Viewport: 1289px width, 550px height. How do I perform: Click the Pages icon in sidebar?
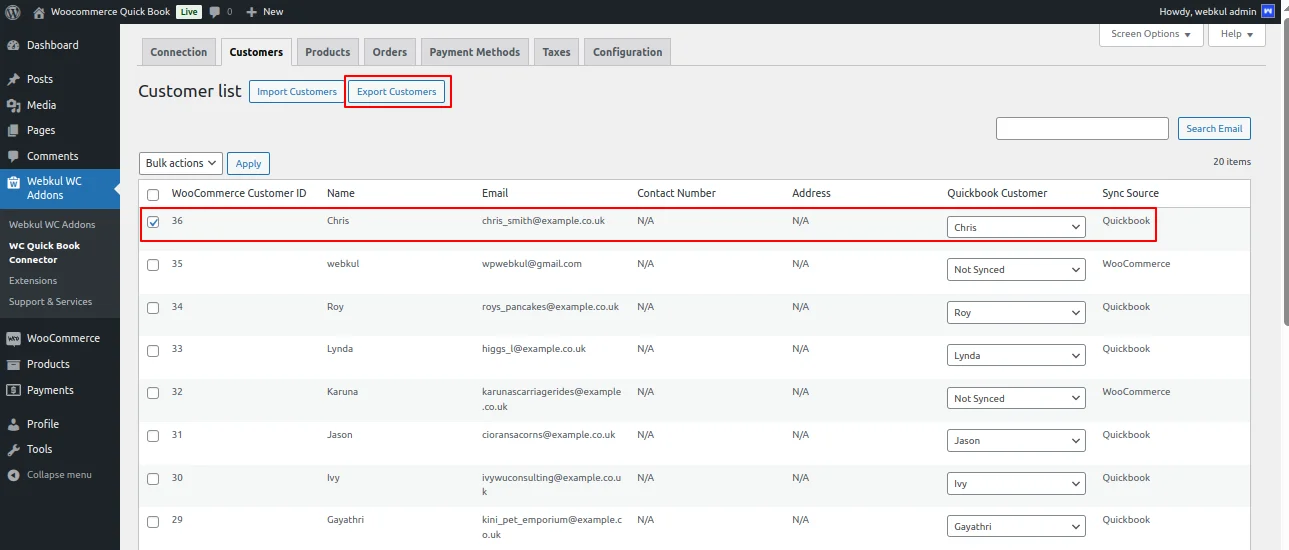(x=14, y=130)
